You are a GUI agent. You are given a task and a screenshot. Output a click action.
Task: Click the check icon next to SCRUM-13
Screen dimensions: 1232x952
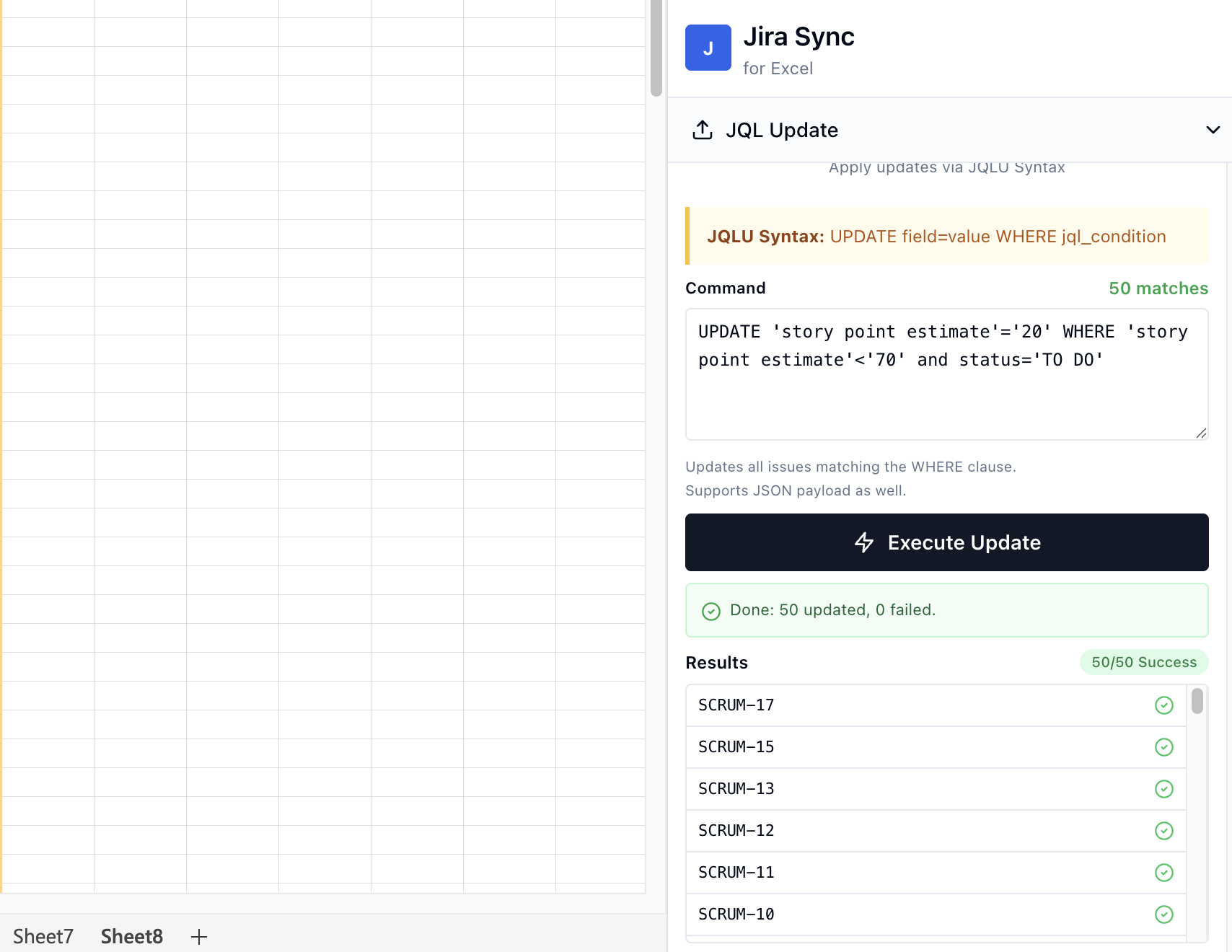click(1164, 789)
